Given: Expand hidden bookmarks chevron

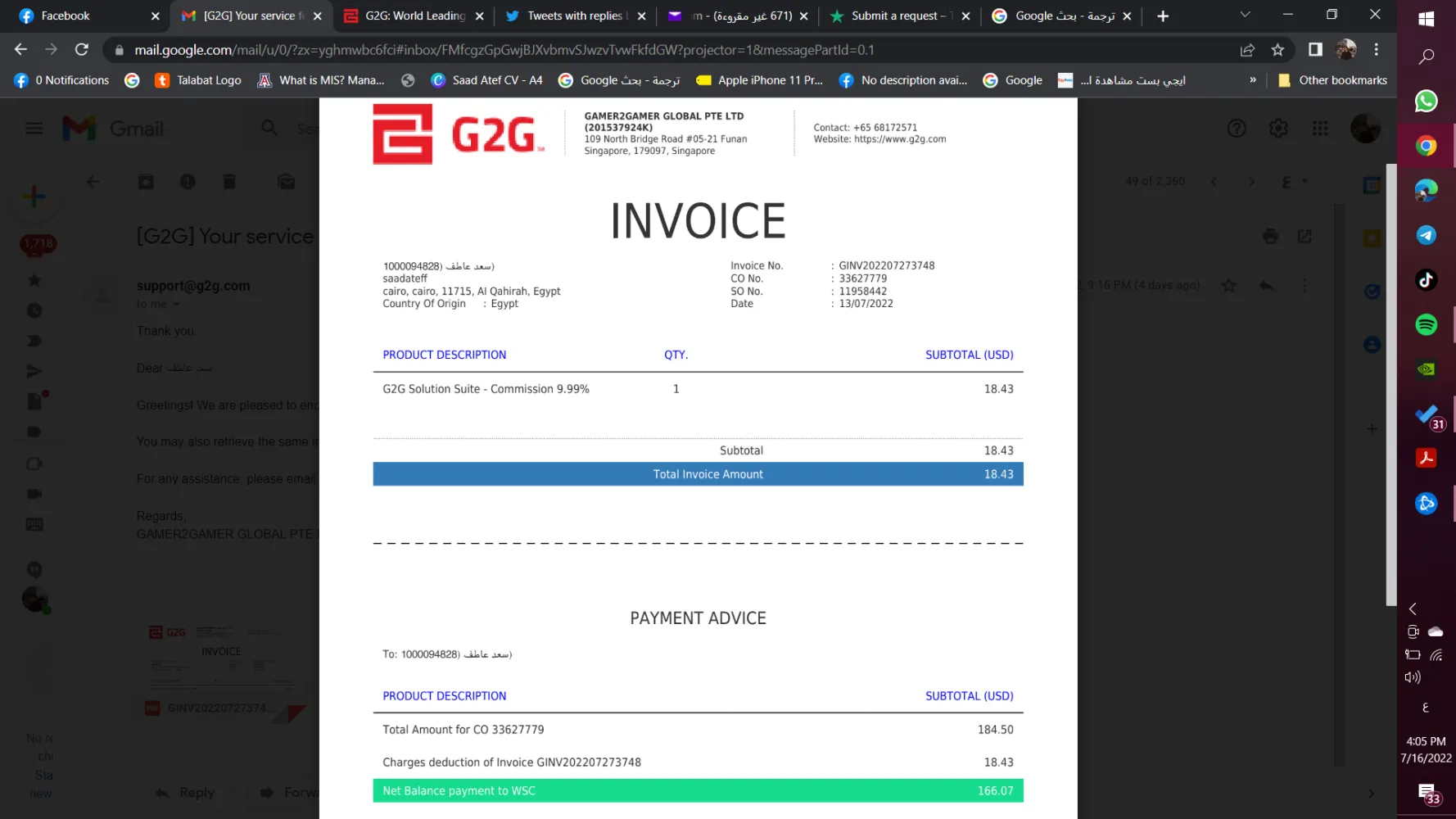Looking at the screenshot, I should click(x=1253, y=80).
